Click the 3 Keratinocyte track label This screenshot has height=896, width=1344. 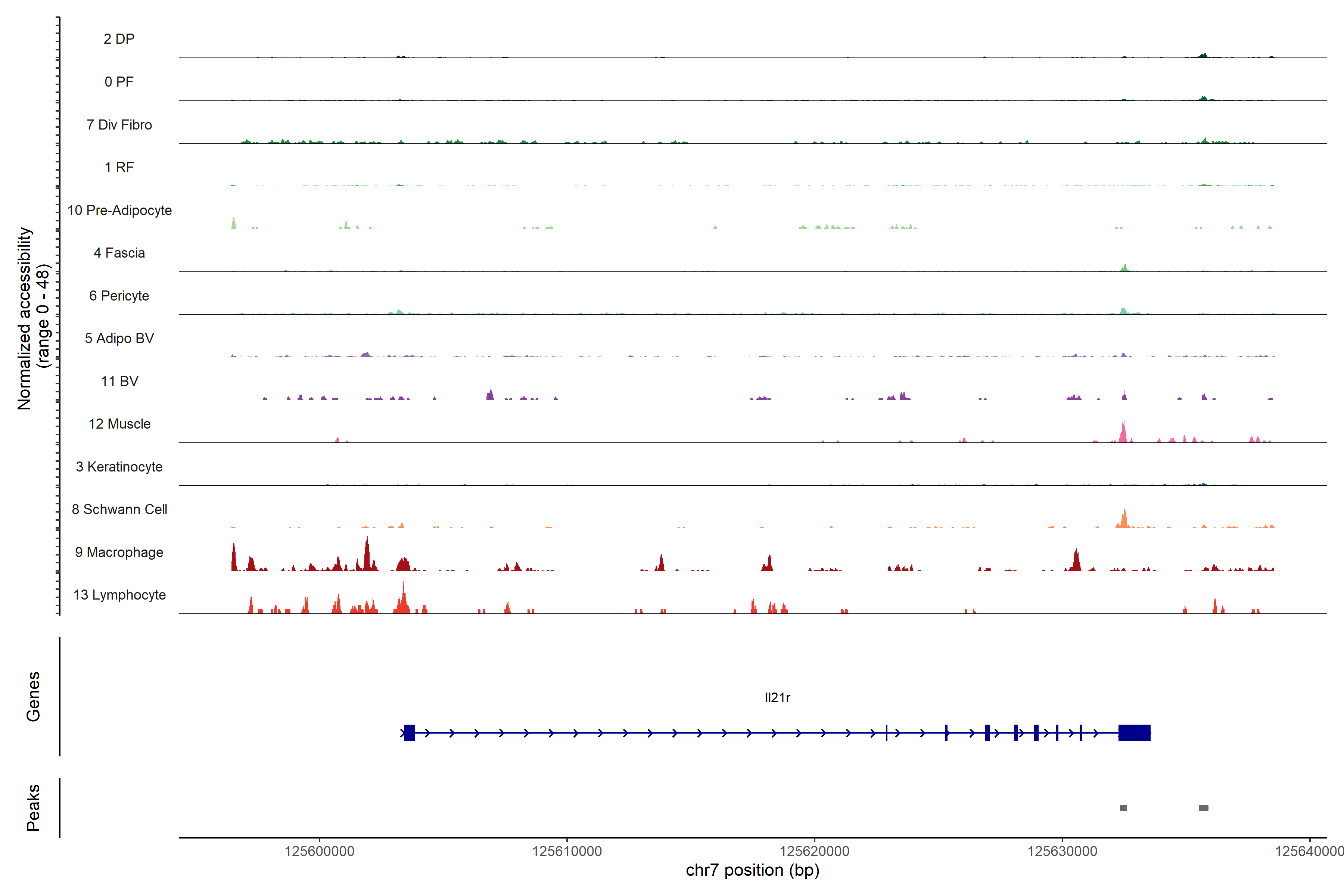click(x=119, y=467)
